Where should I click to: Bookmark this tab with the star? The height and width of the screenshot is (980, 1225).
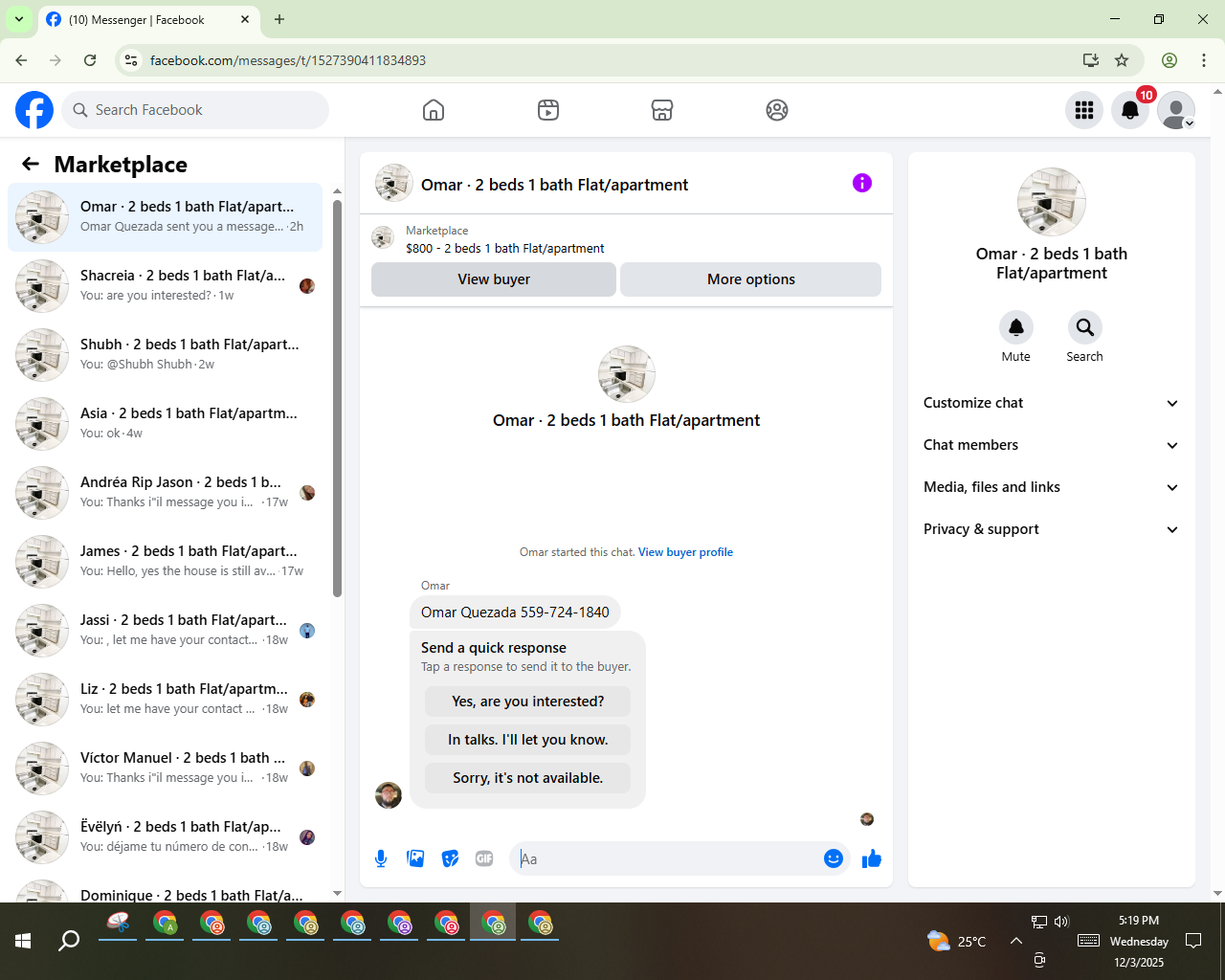point(1122,60)
